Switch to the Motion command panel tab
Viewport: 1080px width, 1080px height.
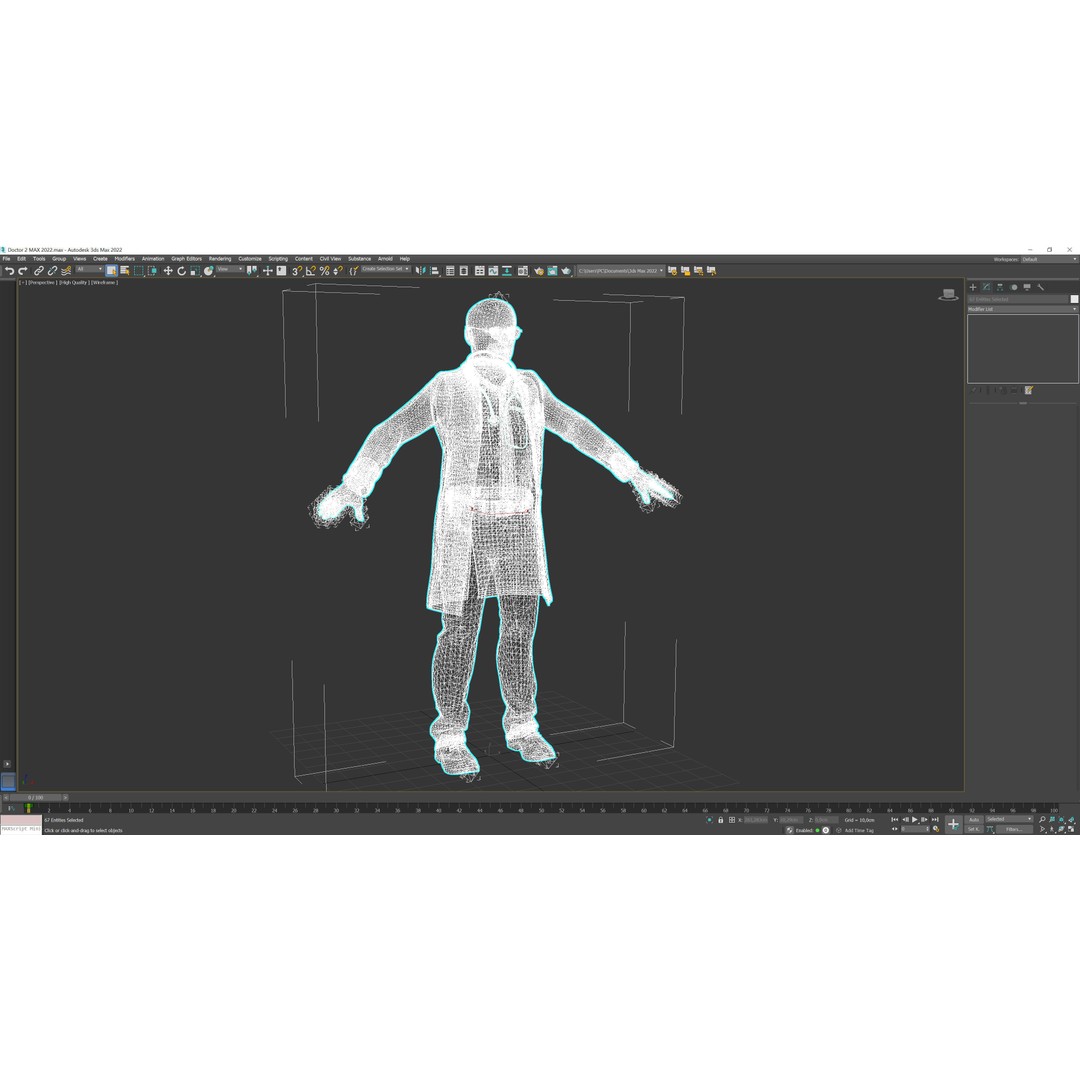click(1014, 287)
